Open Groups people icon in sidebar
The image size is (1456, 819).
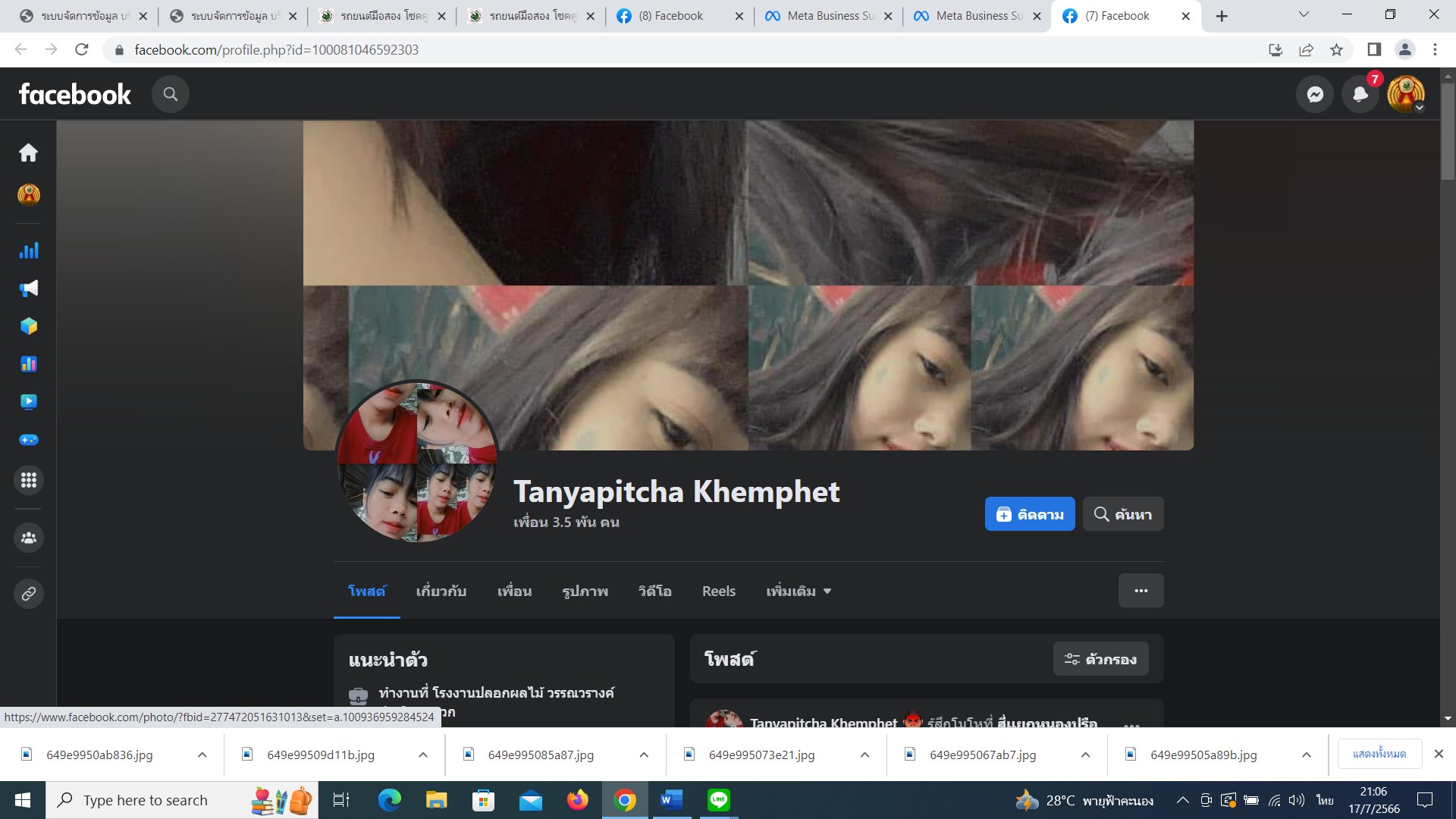(x=29, y=538)
